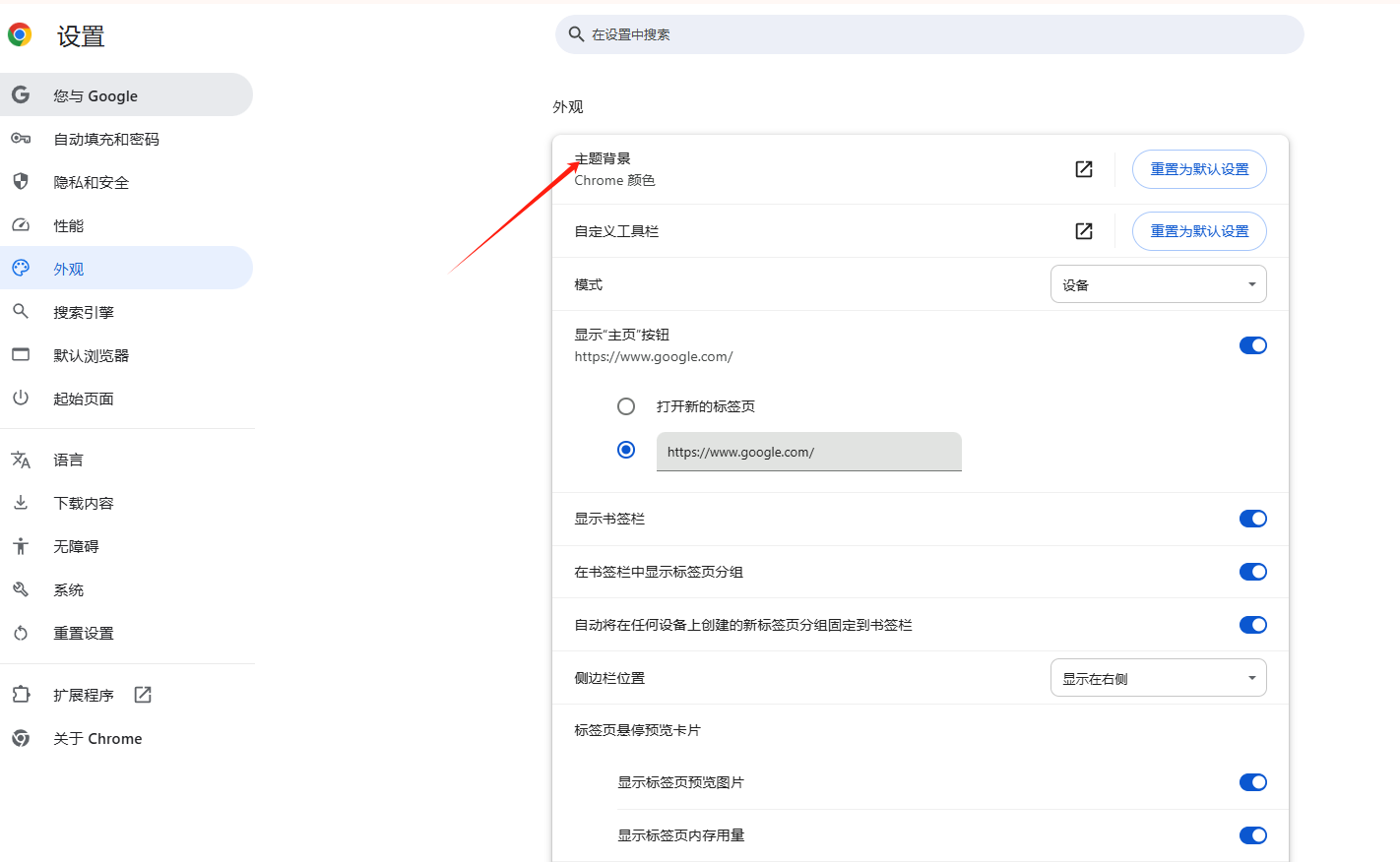Open the 侧边栏位置 dropdown showing 显示在右侧
1400x862 pixels.
(x=1159, y=678)
